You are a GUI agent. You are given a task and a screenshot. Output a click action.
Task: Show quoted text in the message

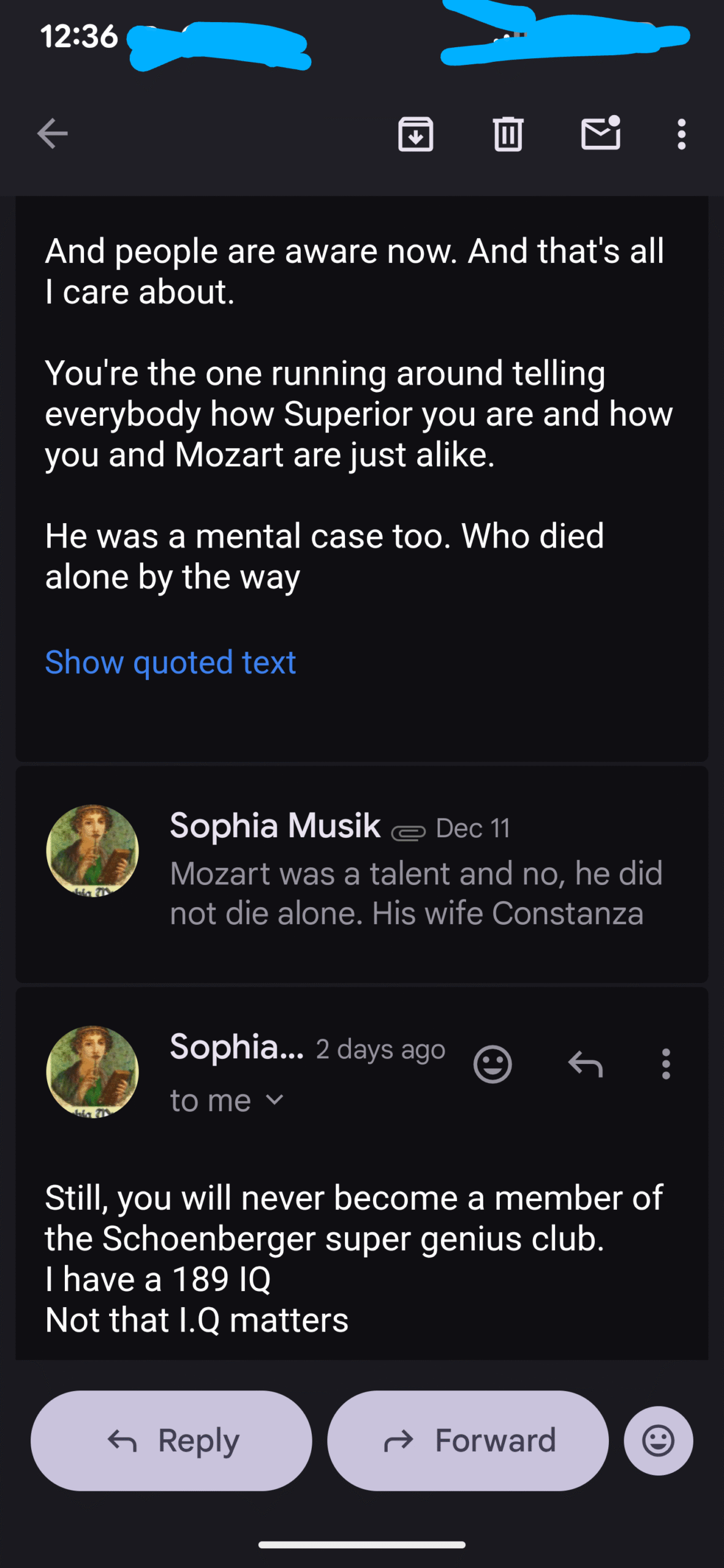(170, 662)
